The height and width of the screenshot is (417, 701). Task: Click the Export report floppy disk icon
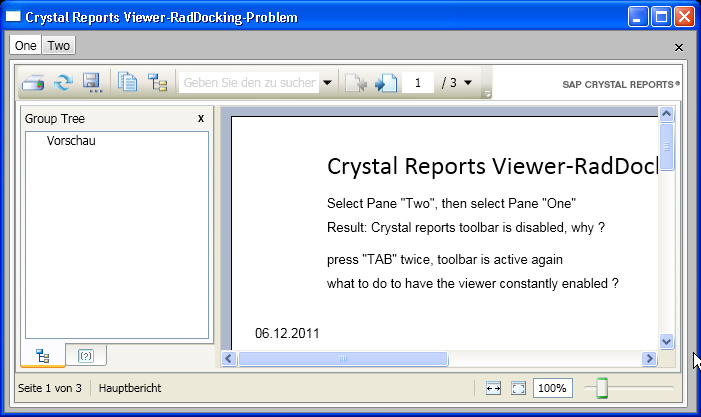(x=92, y=83)
